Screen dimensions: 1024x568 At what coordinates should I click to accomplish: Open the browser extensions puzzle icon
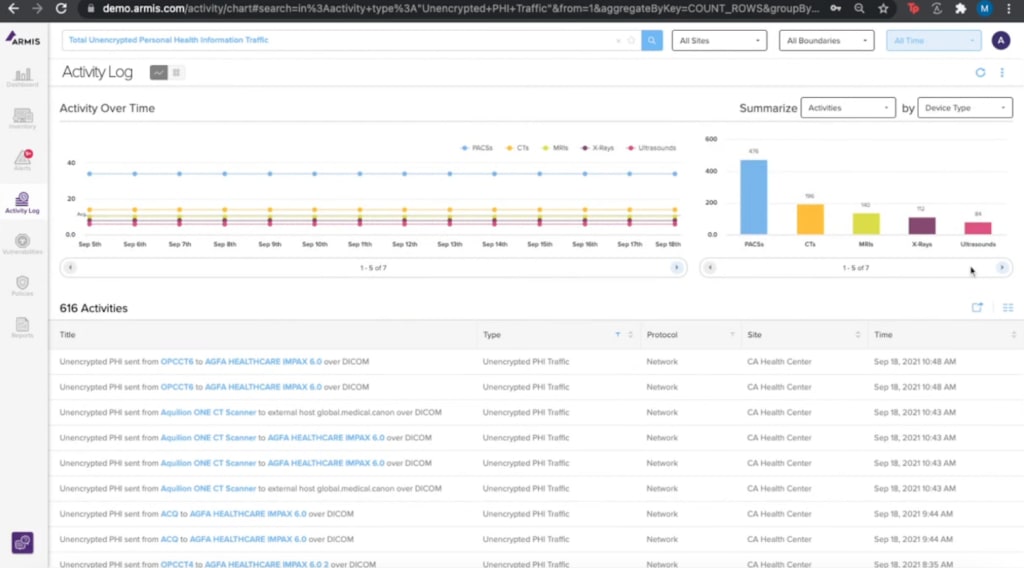pyautogui.click(x=960, y=8)
